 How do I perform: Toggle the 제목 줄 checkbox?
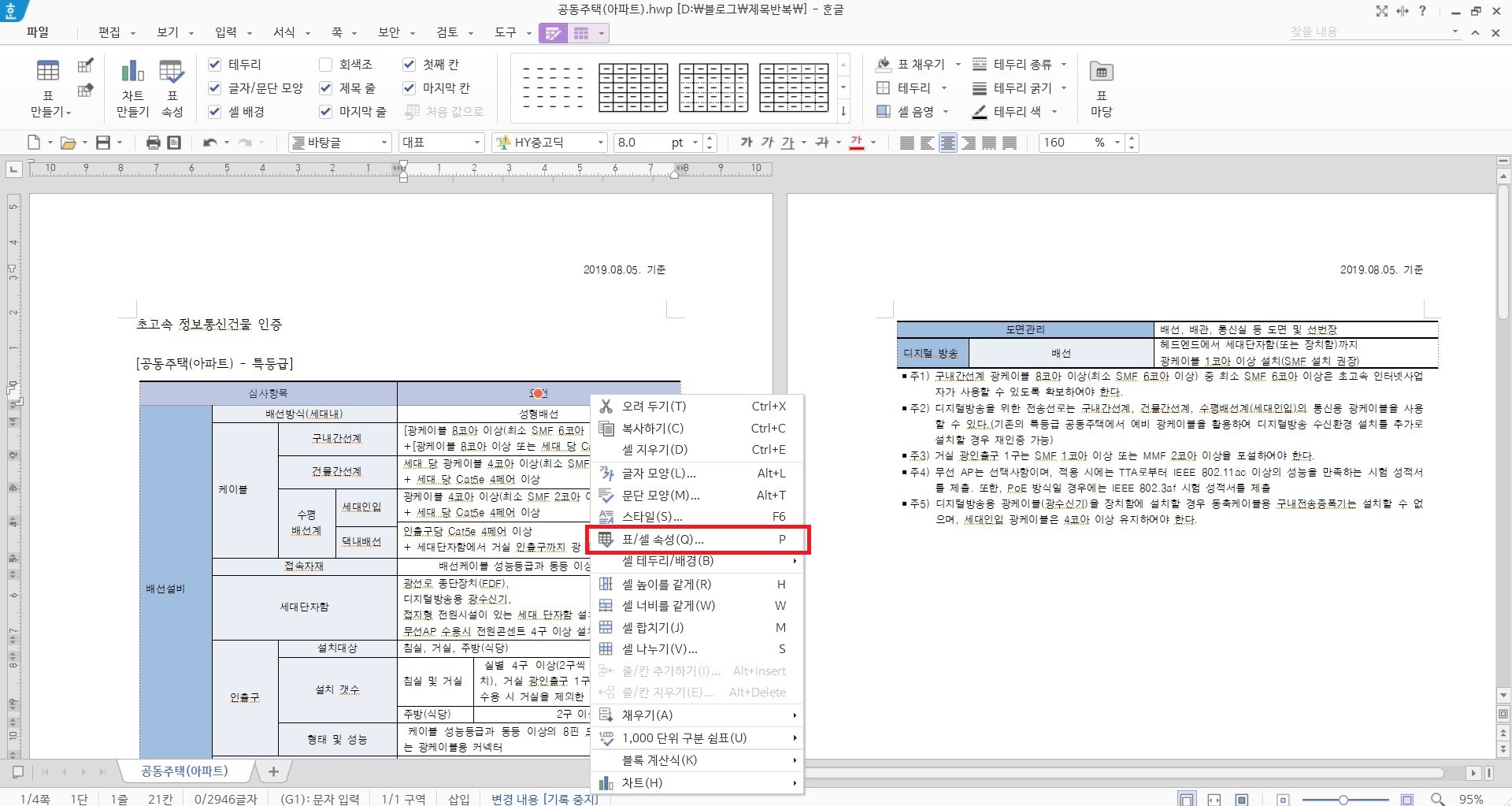(x=325, y=87)
